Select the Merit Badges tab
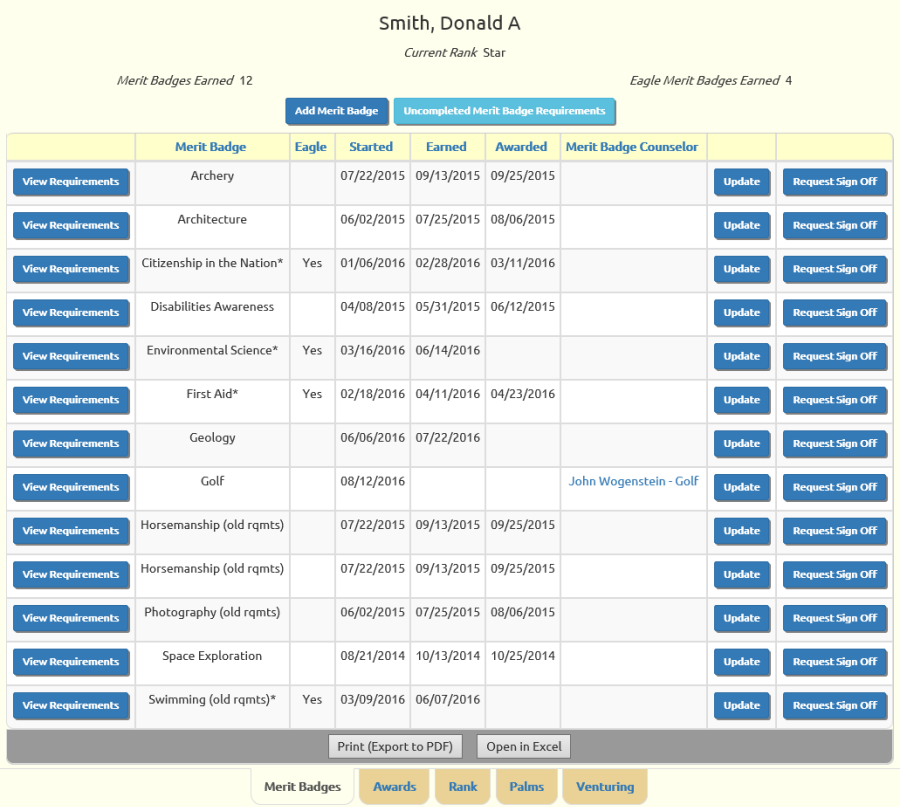900x807 pixels. [302, 786]
